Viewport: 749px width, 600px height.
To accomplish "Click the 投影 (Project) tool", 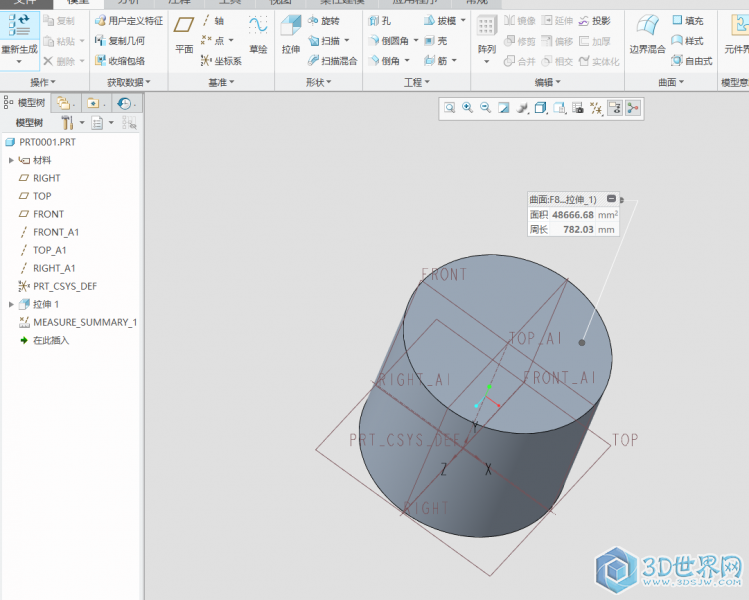I will [x=595, y=21].
